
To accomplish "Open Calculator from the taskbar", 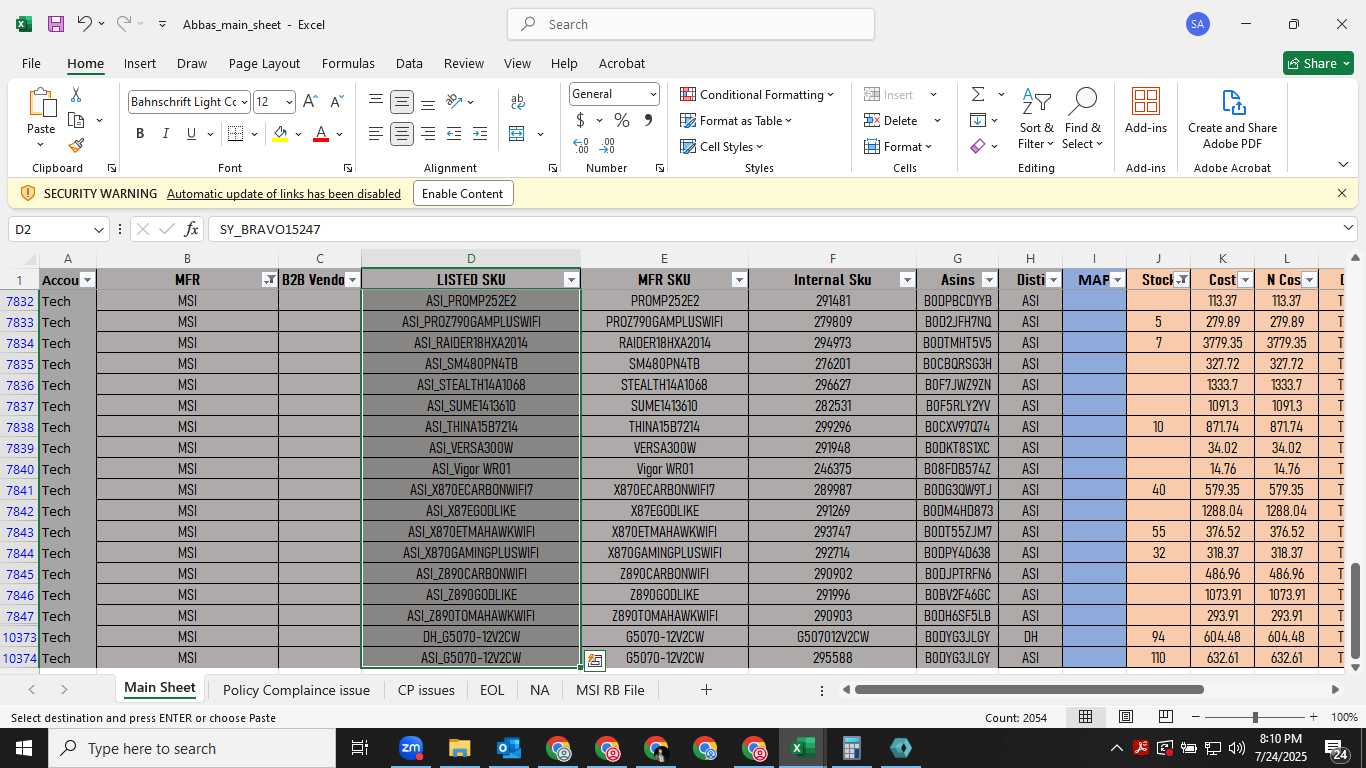I will [851, 748].
